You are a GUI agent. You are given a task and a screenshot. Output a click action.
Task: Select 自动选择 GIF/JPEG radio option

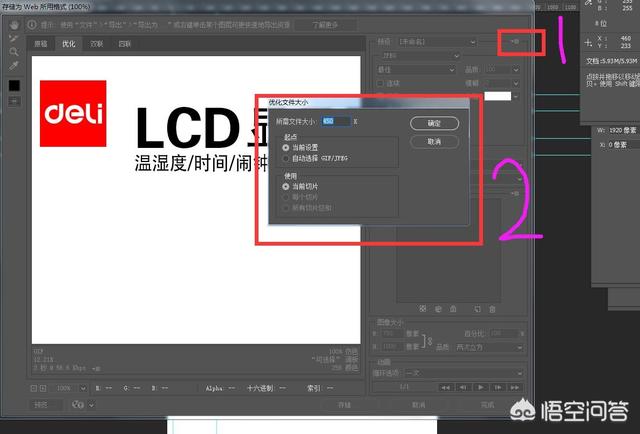(x=287, y=158)
